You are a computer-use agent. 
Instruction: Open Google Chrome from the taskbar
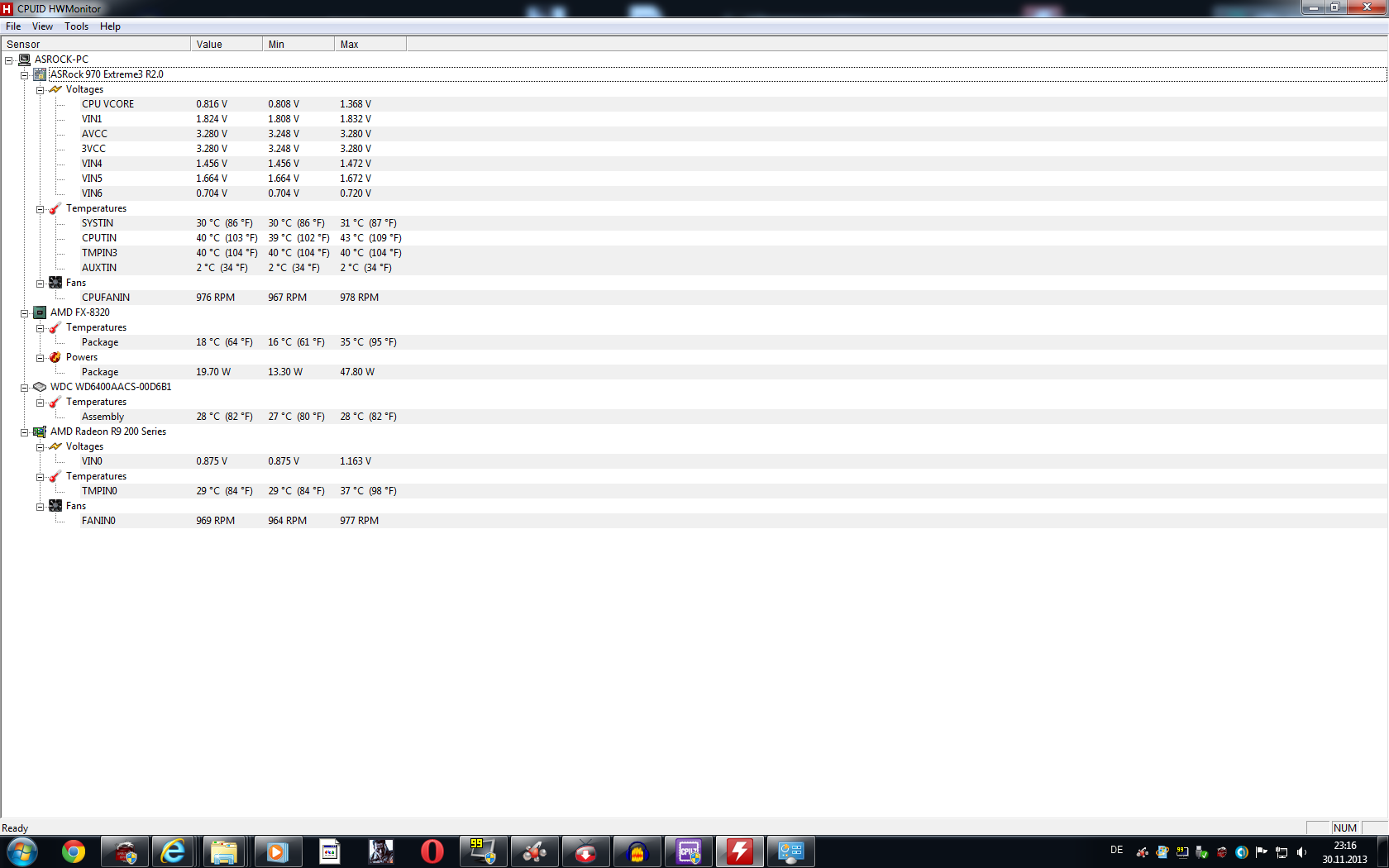[x=74, y=851]
